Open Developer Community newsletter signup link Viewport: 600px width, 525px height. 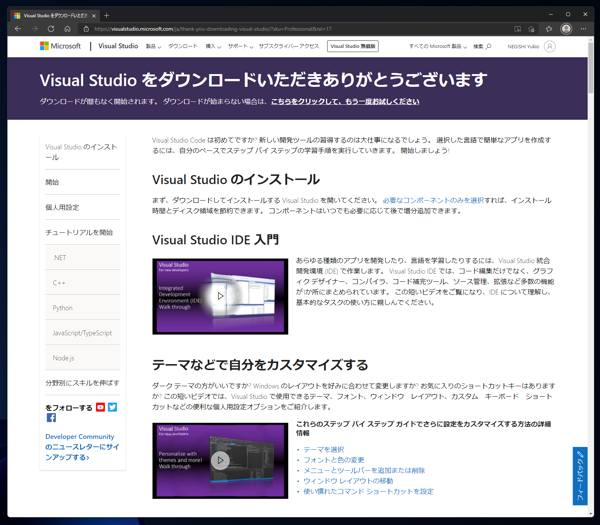click(82, 447)
